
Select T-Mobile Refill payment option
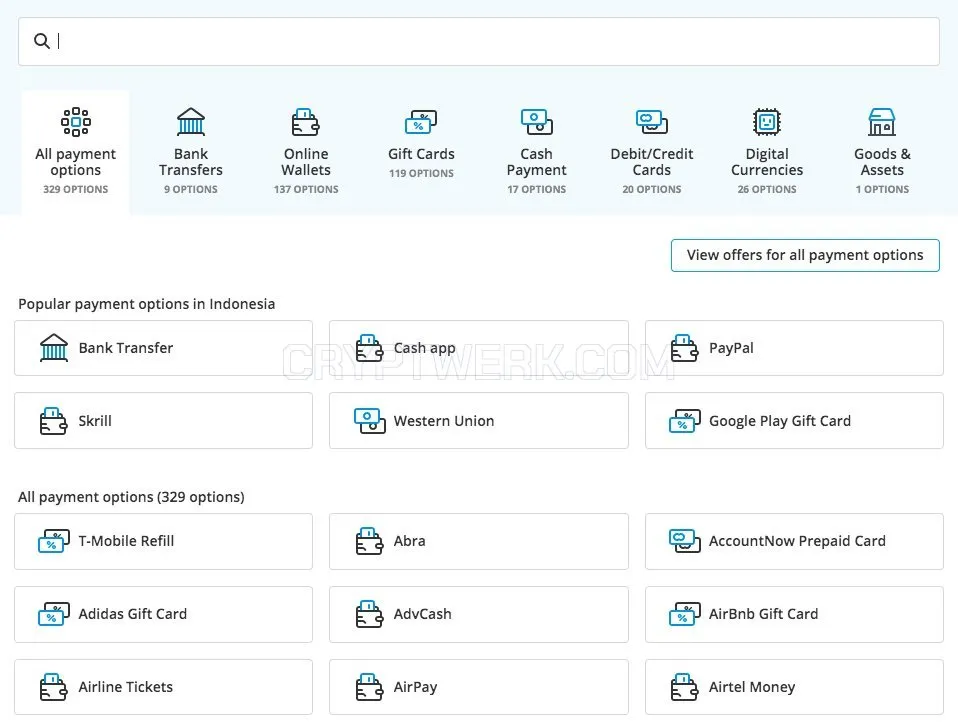point(163,541)
